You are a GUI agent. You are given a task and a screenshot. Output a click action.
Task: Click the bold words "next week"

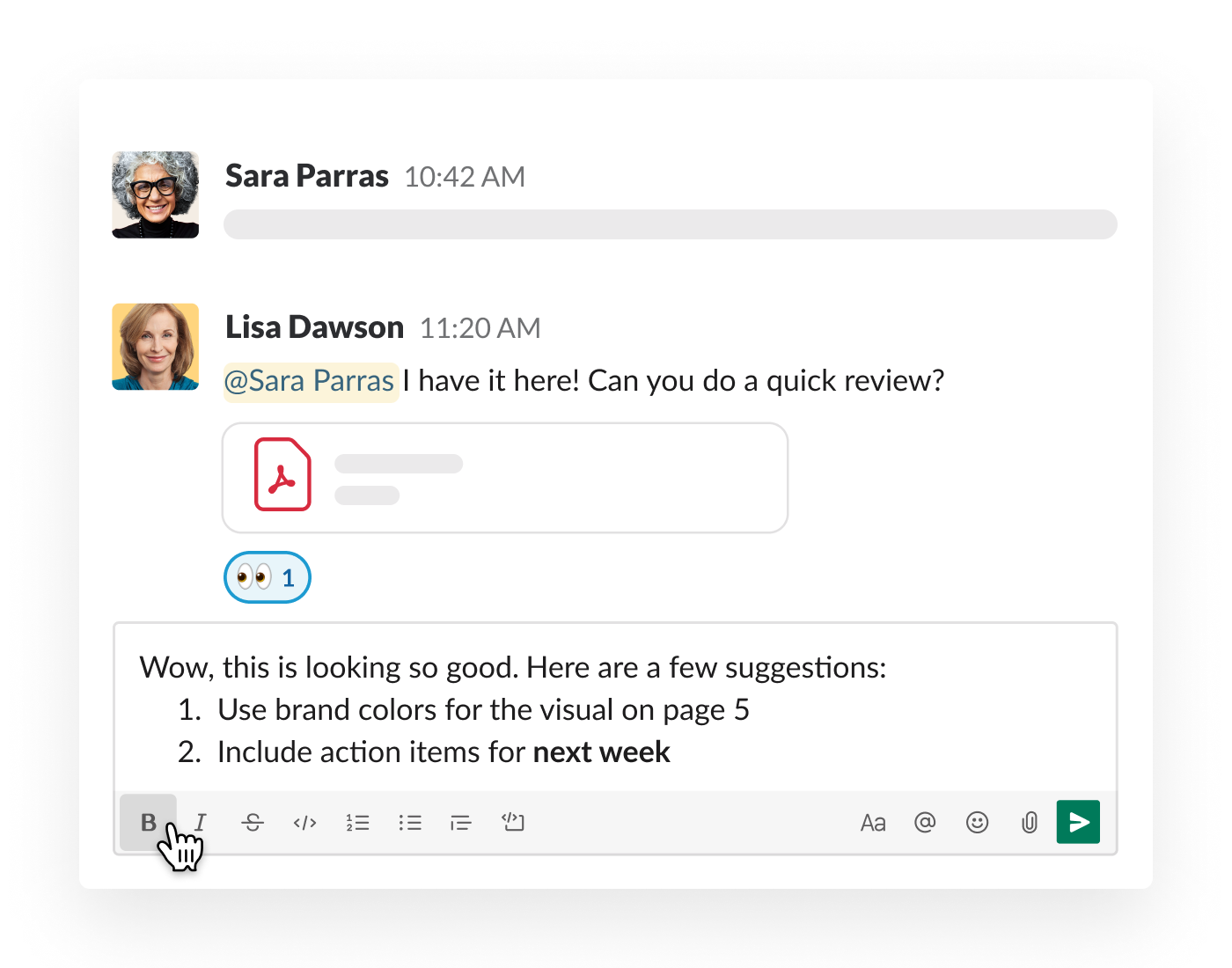[602, 752]
